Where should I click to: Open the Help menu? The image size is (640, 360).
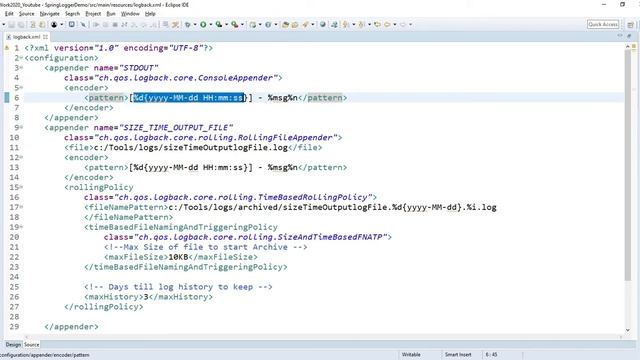[150, 14]
